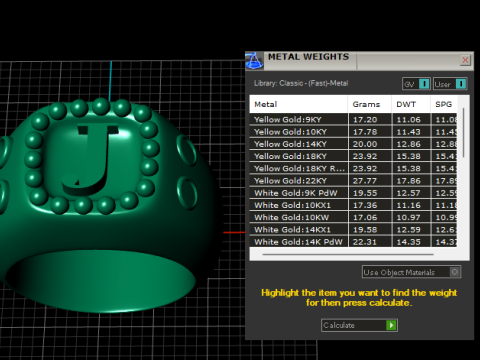Screen dimensions: 480x360
Task: Click the SPG column header
Action: click(x=444, y=104)
